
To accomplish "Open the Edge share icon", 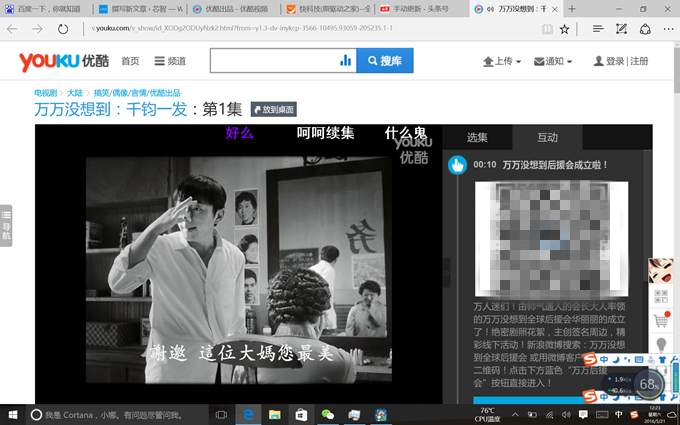I will [x=645, y=29].
